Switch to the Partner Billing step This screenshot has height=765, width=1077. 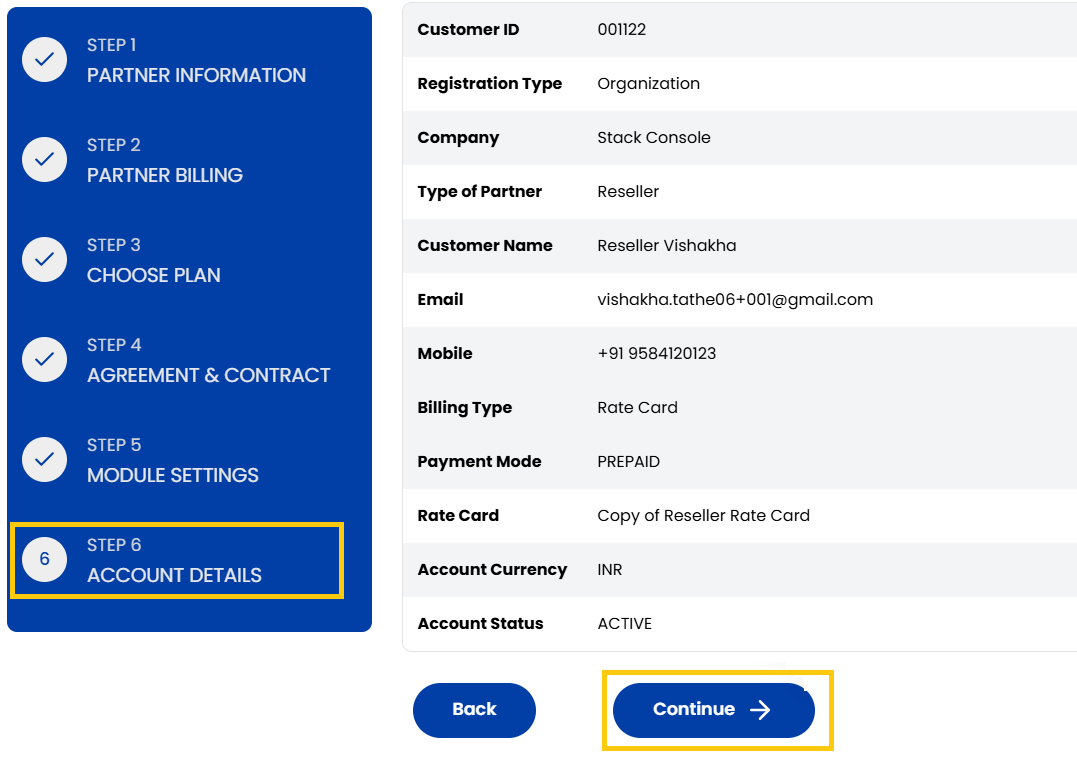click(x=164, y=175)
